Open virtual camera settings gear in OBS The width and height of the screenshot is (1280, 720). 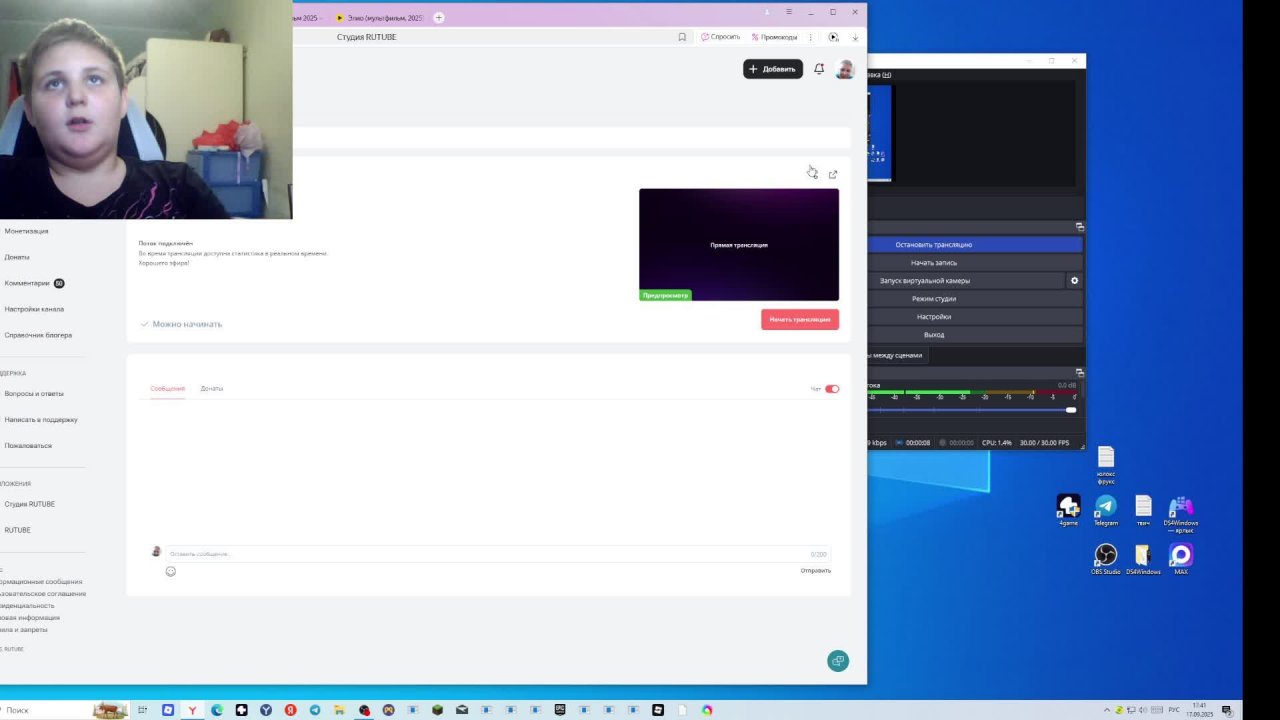1075,280
